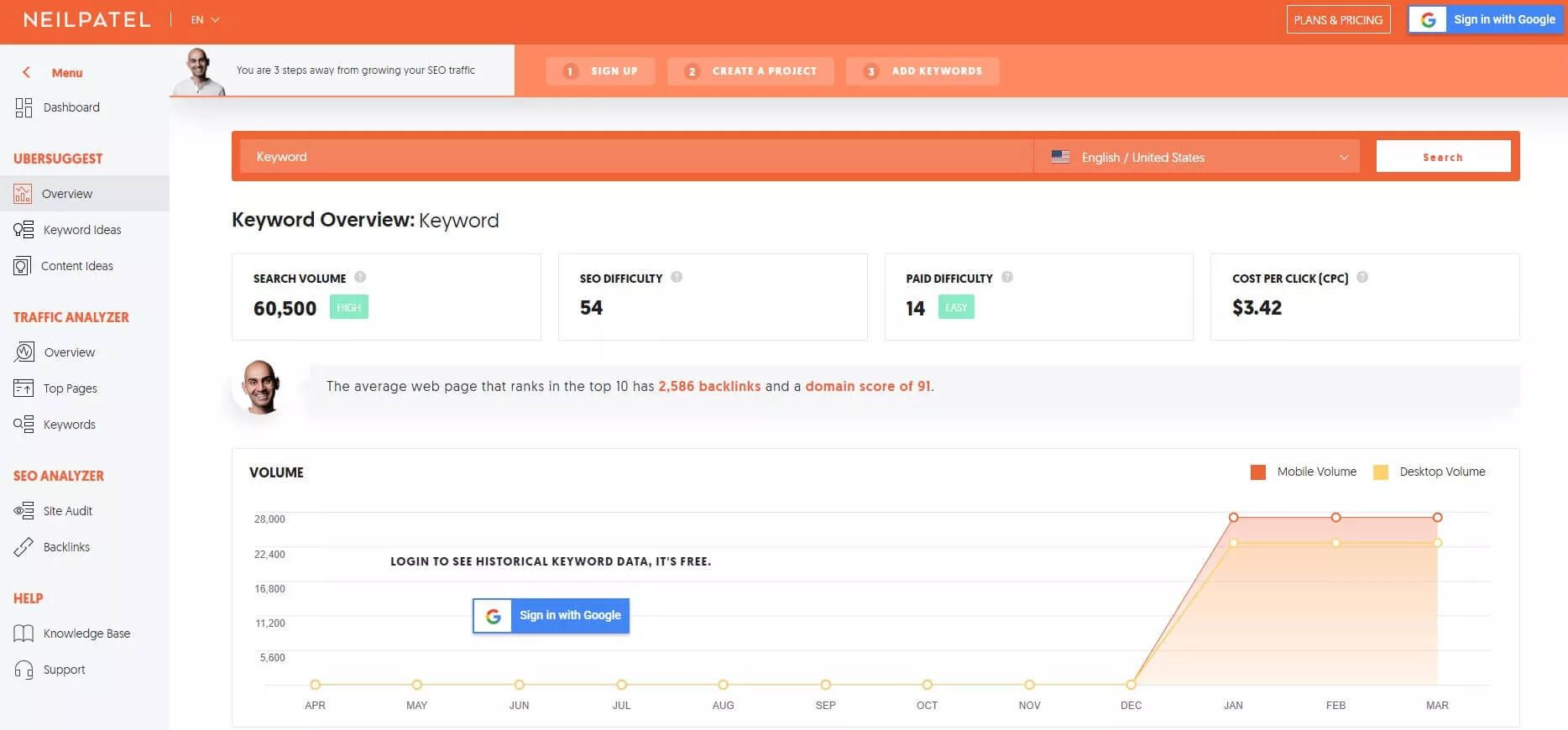Click the Dashboard grid icon
The image size is (1568, 730).
pyautogui.click(x=24, y=107)
